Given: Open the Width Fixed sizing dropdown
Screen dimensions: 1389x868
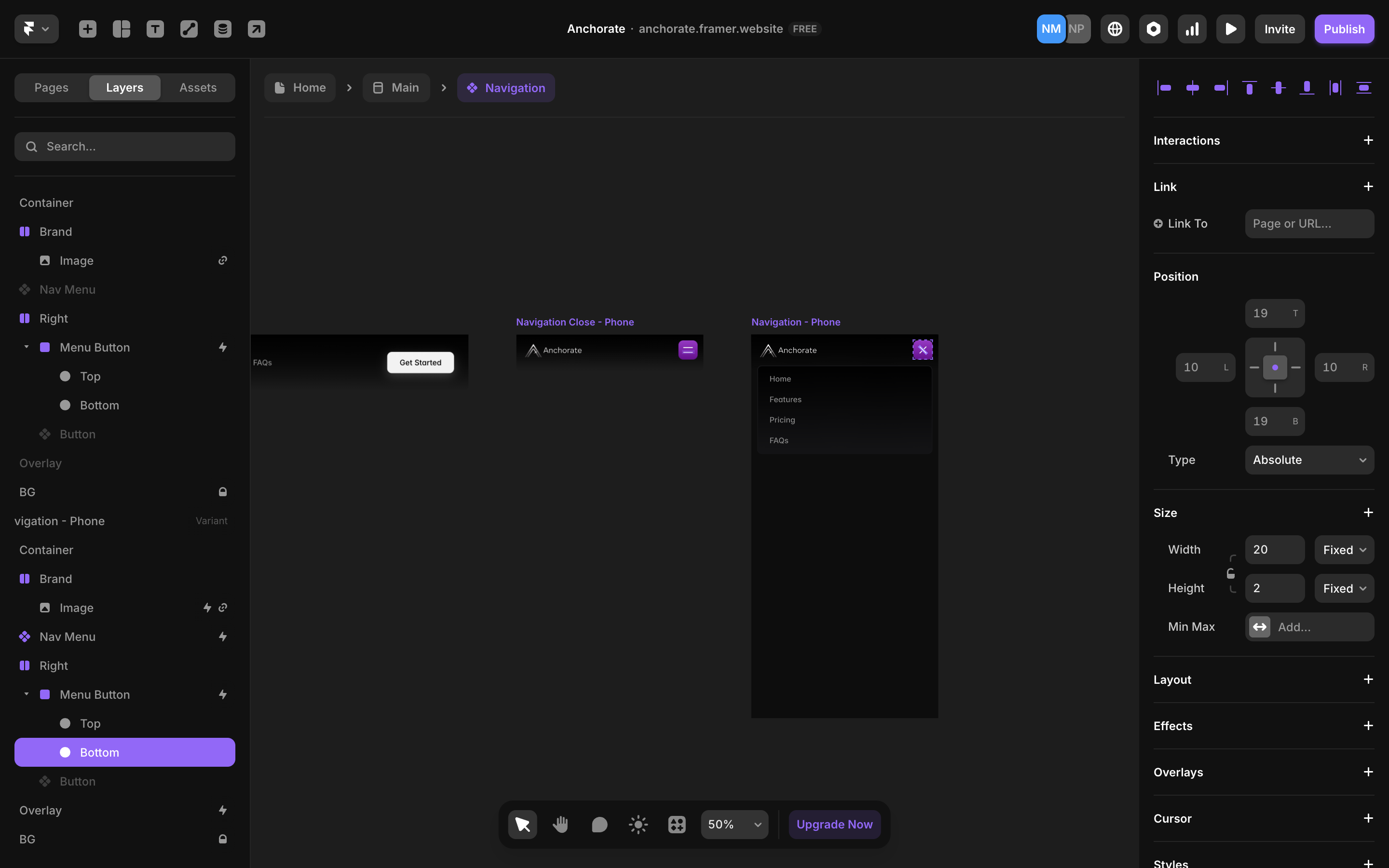Looking at the screenshot, I should (x=1344, y=550).
